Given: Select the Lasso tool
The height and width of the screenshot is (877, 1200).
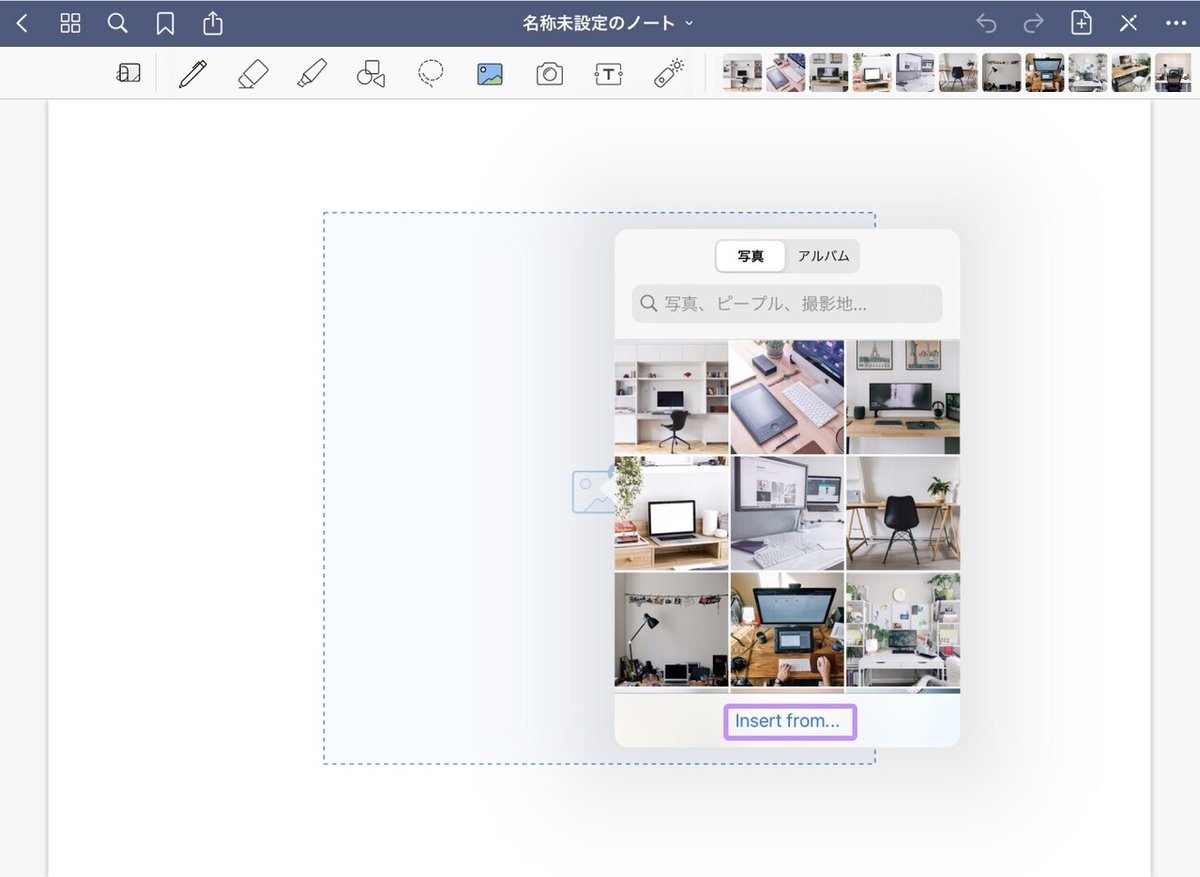Looking at the screenshot, I should coord(431,73).
